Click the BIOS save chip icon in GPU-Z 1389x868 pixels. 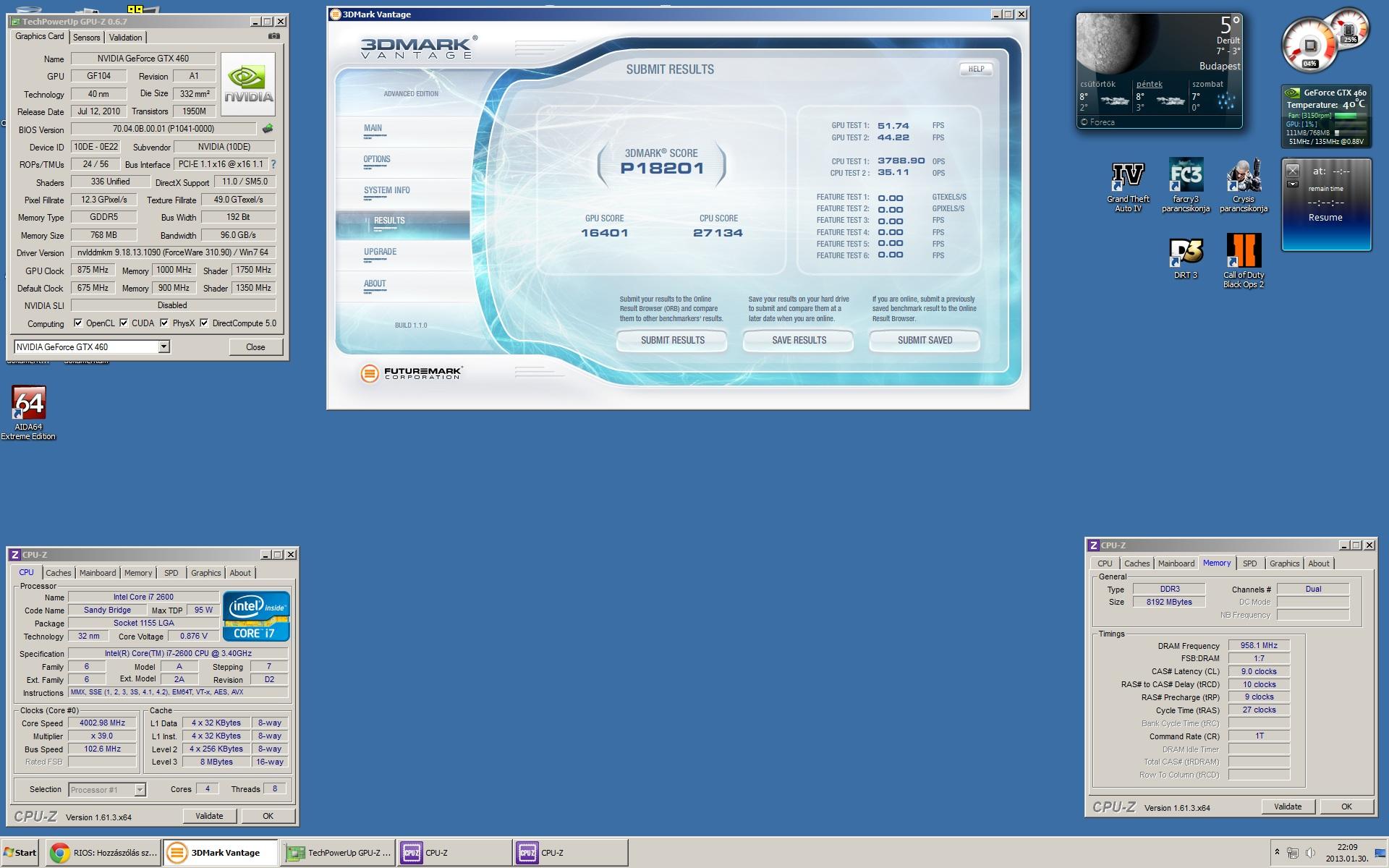click(268, 129)
